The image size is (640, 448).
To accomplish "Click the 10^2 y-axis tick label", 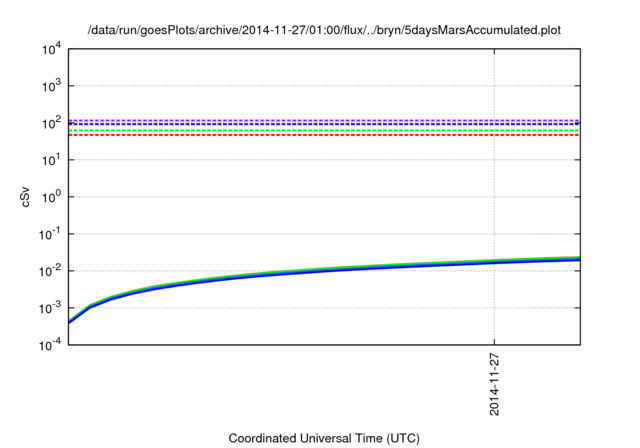I will (x=52, y=123).
